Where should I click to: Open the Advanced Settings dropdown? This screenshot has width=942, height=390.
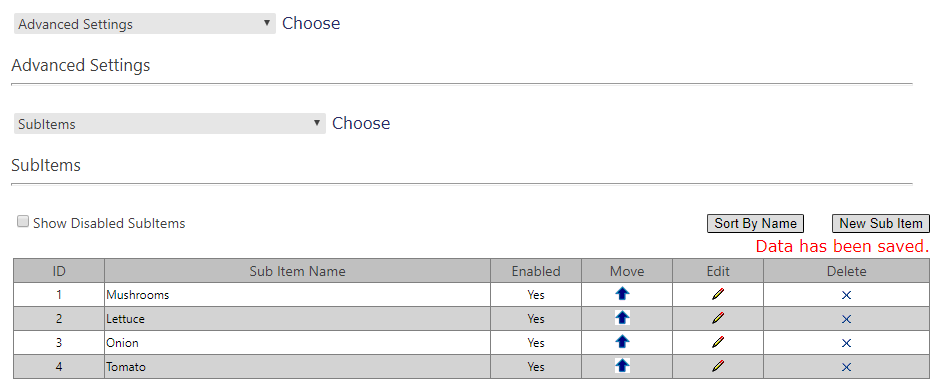144,24
